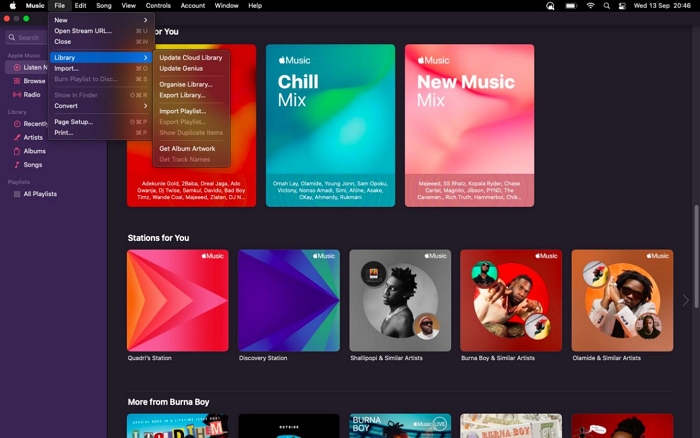The image size is (700, 438).
Task: Show next stations with right chevron
Action: coord(685,300)
